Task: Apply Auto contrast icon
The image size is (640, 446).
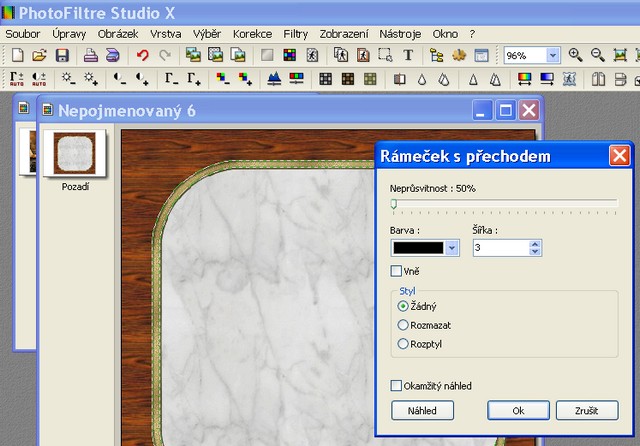Action: pyautogui.click(x=39, y=79)
